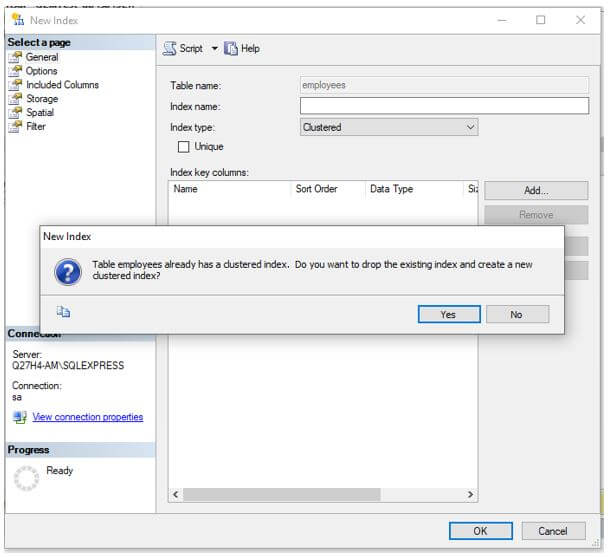The image size is (614, 557).
Task: Click the Ready progress text
Action: 60,470
